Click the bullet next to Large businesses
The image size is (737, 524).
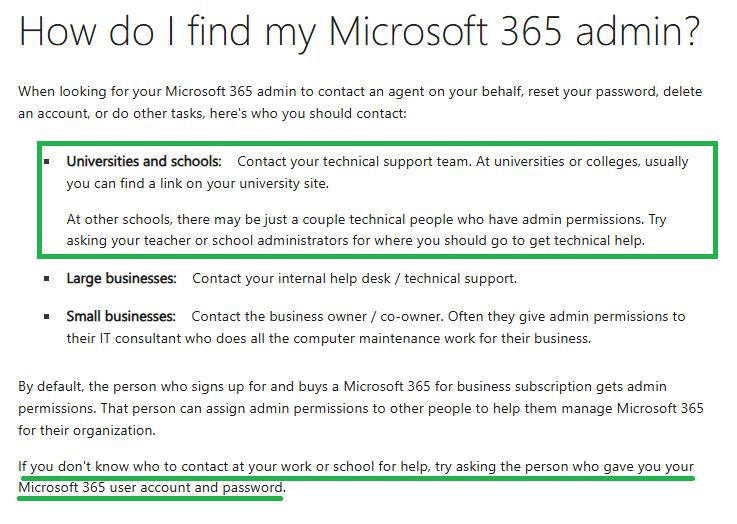(47, 279)
